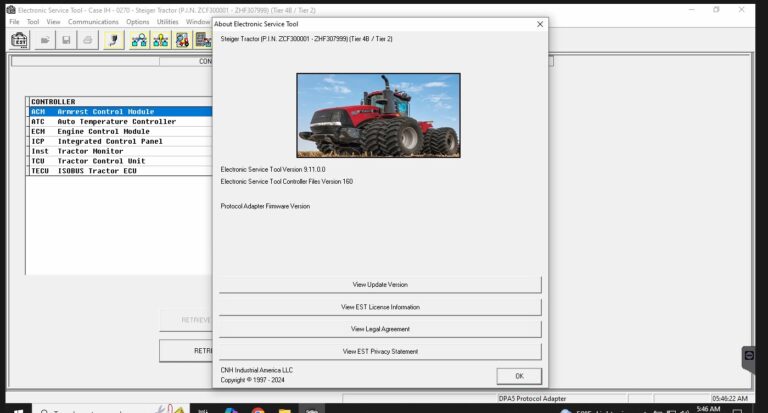Click the Save toolbar icon
Viewport: 768px width, 413px height.
pos(66,40)
